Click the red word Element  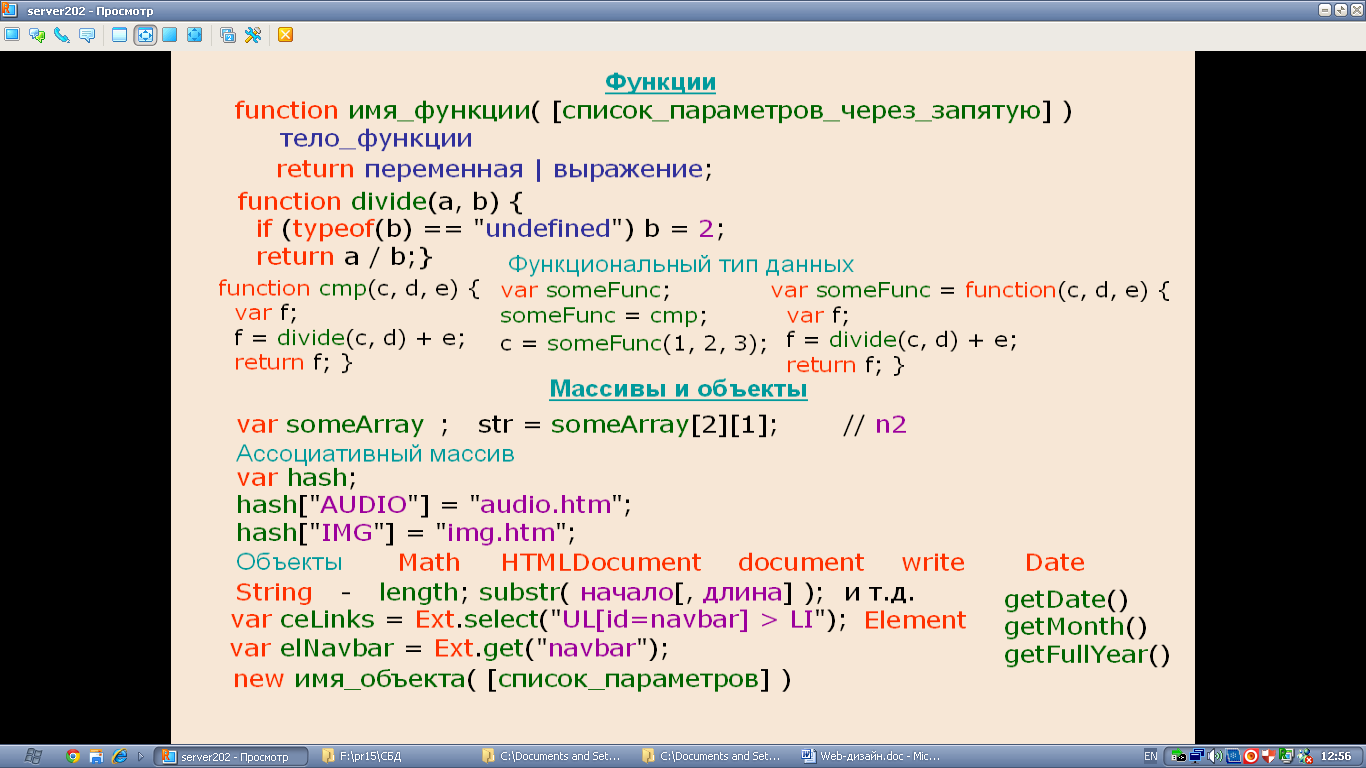tap(915, 620)
